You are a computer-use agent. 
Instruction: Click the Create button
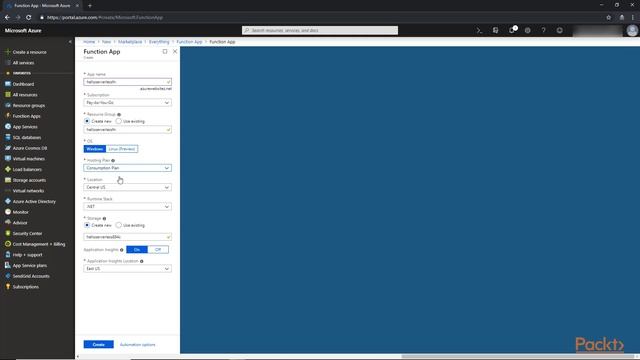[99, 344]
